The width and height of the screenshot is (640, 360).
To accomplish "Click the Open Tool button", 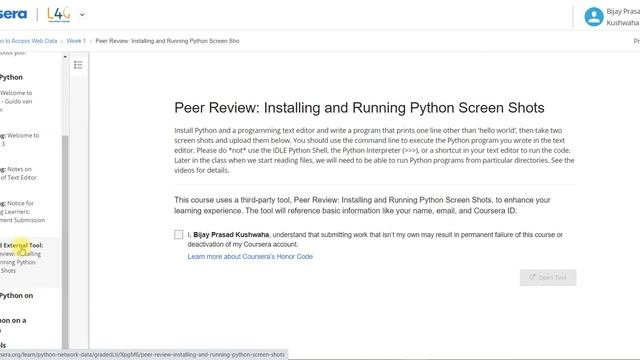I will click(x=548, y=278).
